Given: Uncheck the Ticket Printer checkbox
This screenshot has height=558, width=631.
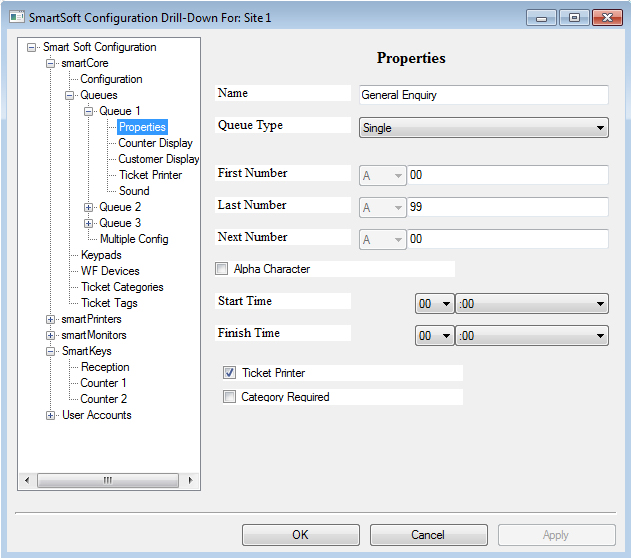Looking at the screenshot, I should pyautogui.click(x=229, y=373).
